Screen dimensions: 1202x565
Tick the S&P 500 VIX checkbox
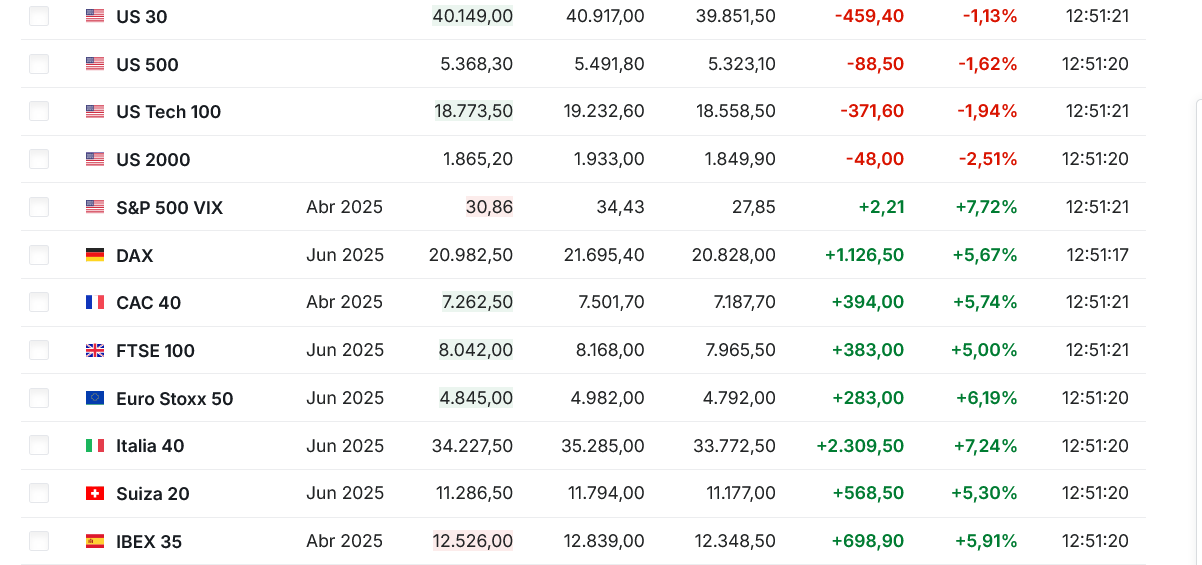(x=39, y=207)
